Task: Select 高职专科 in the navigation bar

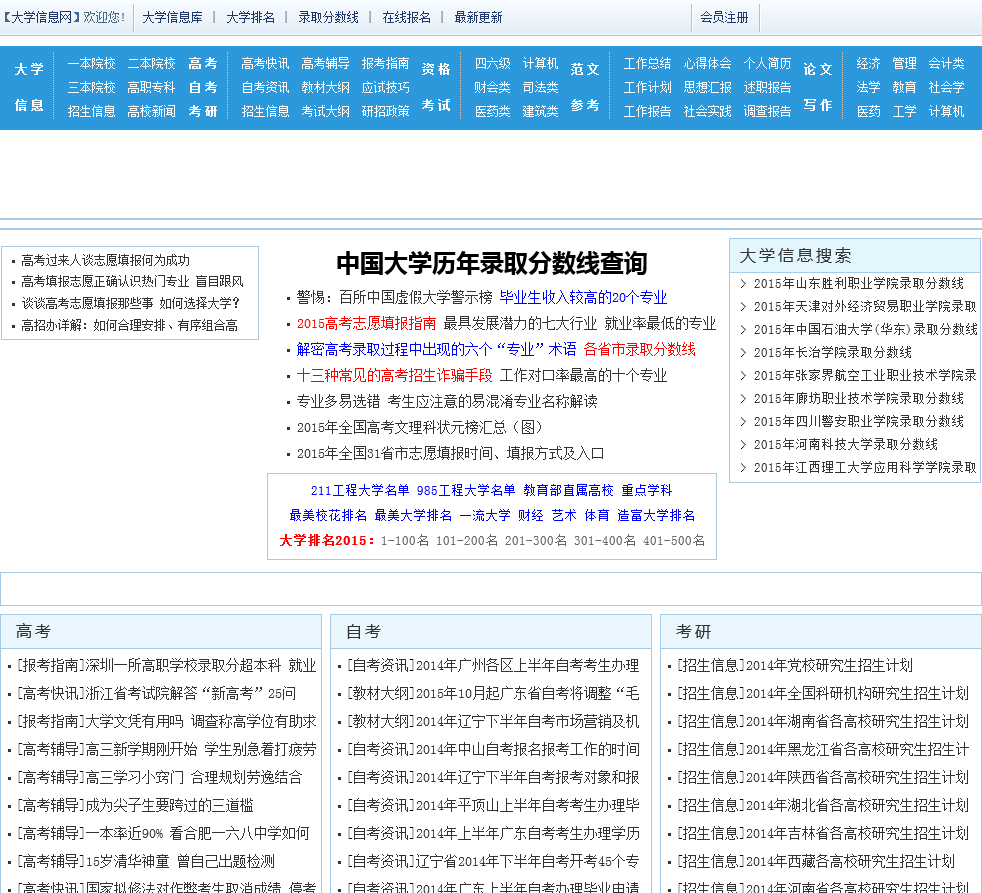Action: [151, 87]
